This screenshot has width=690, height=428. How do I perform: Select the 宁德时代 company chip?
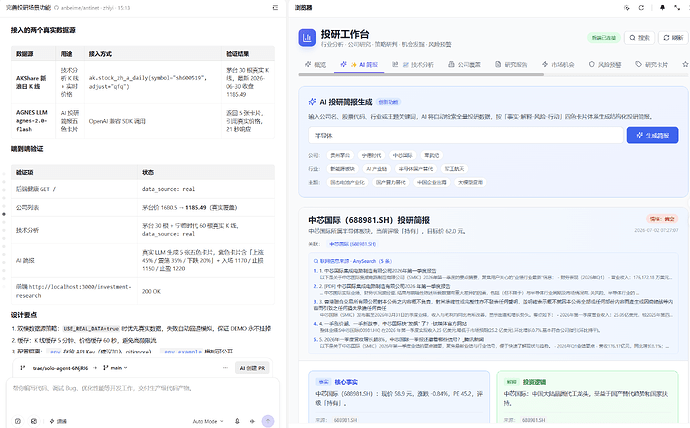(x=371, y=156)
